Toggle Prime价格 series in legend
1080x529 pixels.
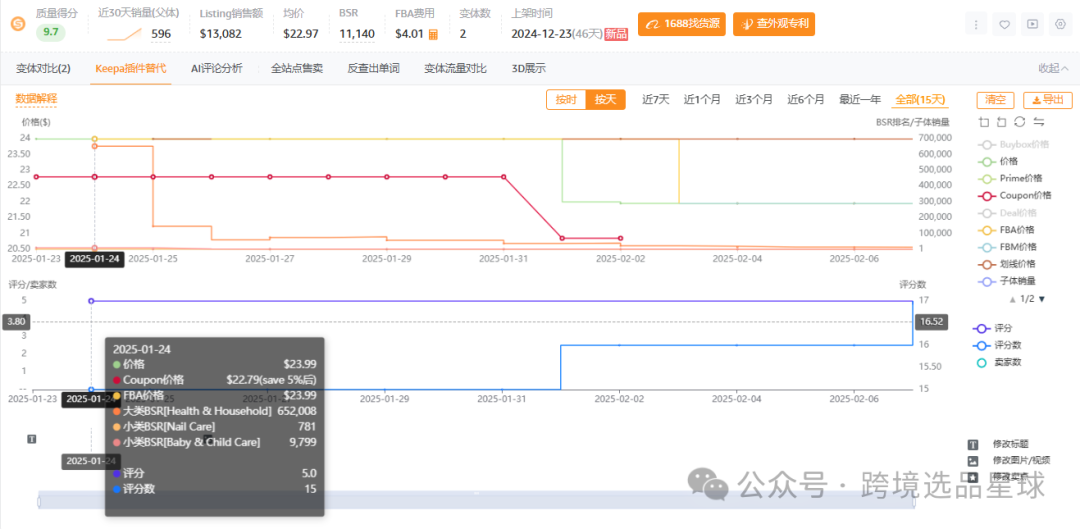(1008, 178)
